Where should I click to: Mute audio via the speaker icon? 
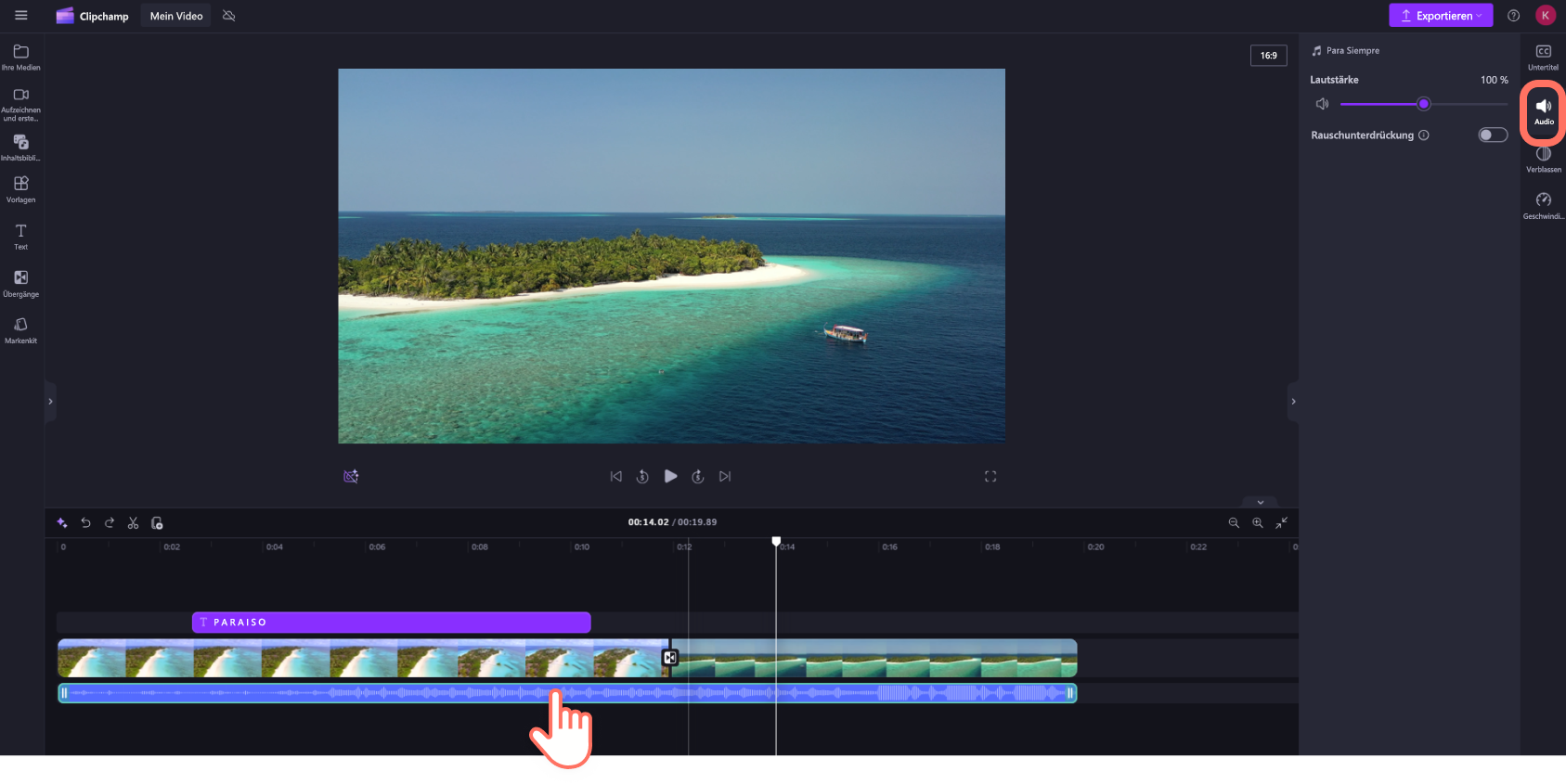tap(1322, 104)
